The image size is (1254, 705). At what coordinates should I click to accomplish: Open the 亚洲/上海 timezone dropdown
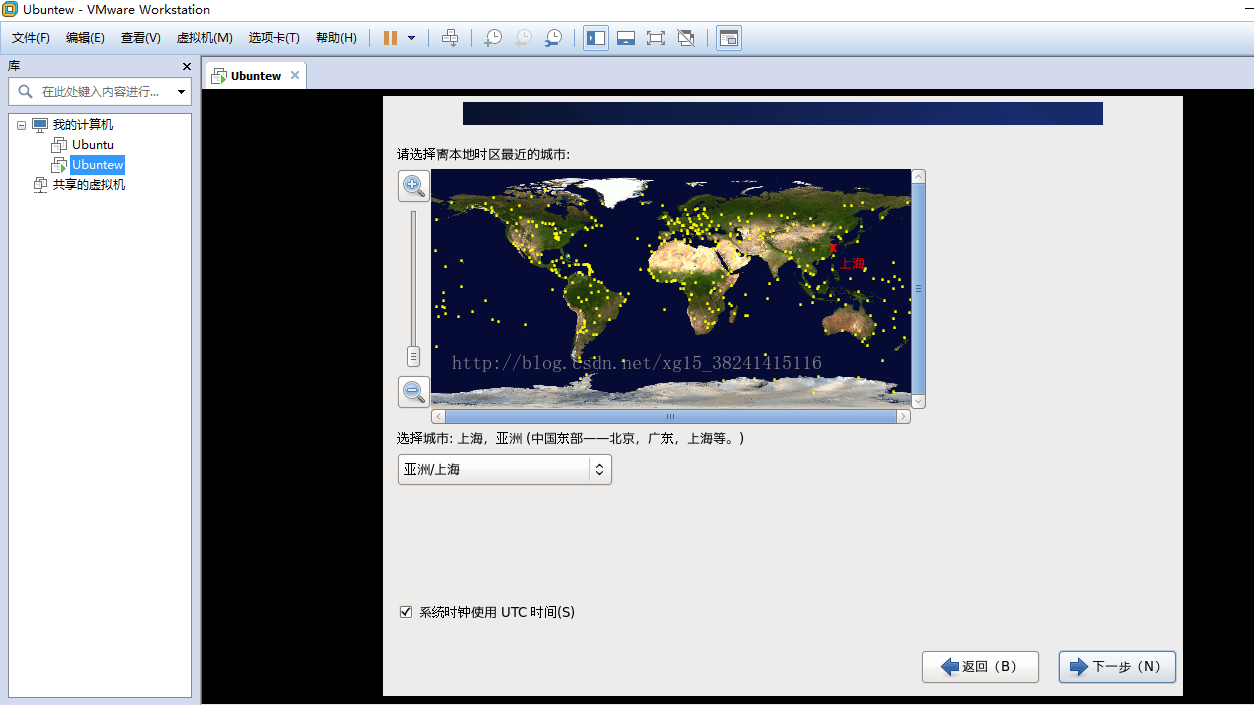504,469
